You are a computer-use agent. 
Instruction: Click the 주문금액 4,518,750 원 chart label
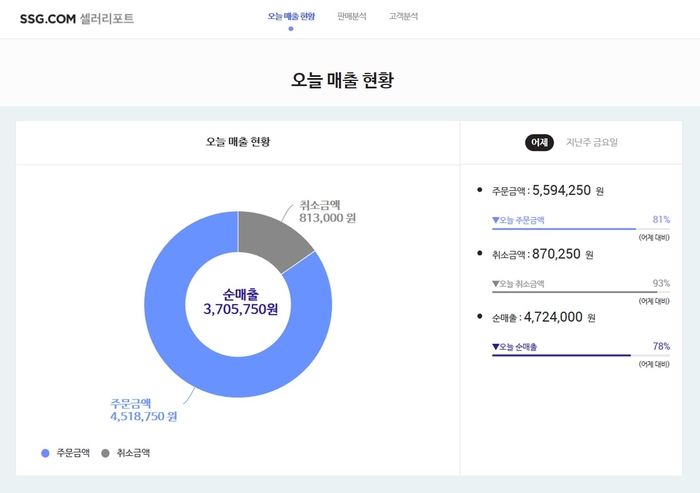(x=143, y=410)
